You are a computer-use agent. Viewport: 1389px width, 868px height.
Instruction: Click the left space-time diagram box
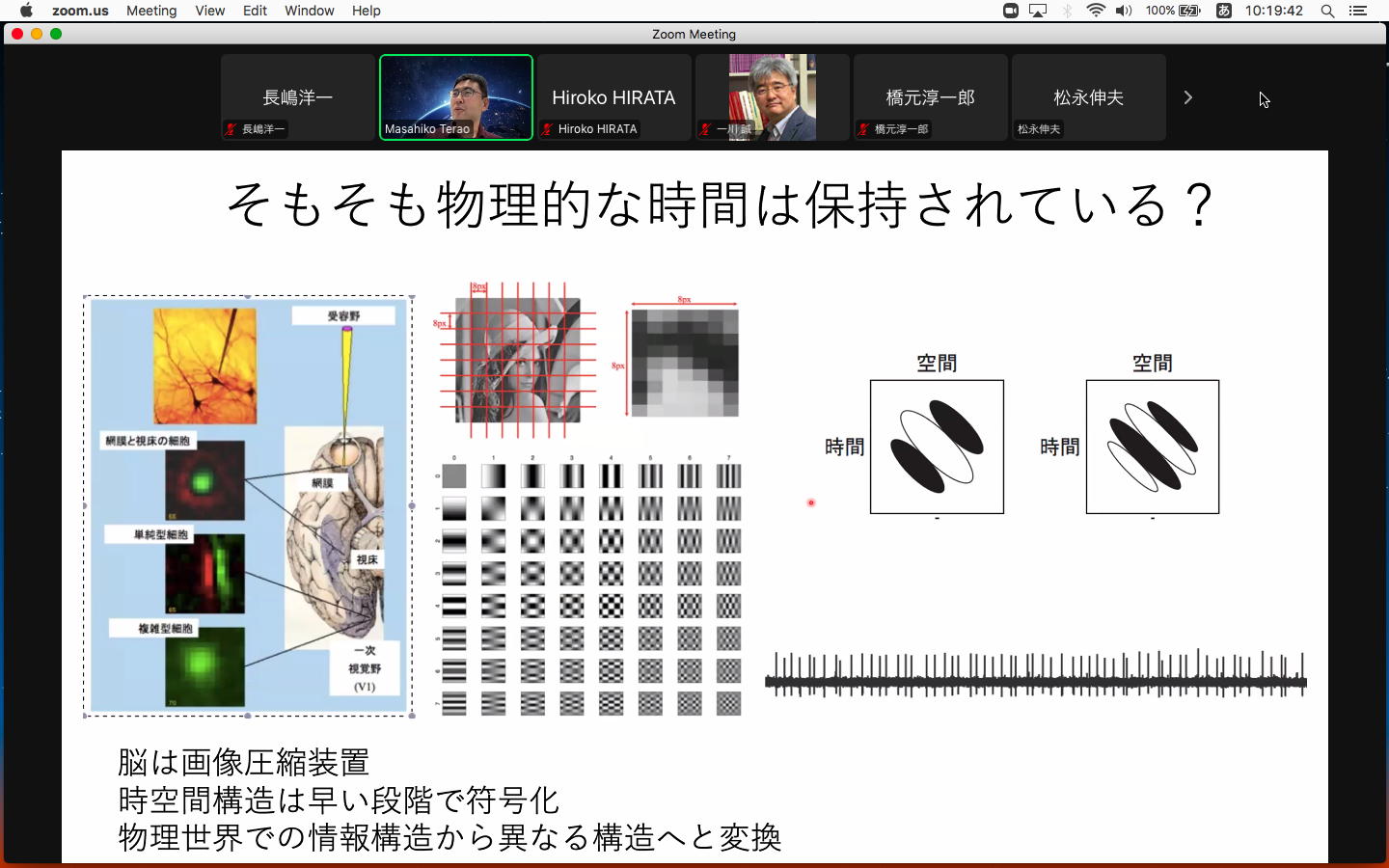click(x=937, y=447)
